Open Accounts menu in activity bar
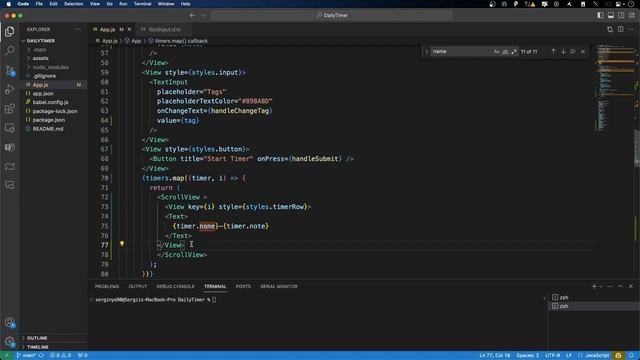 click(9, 322)
